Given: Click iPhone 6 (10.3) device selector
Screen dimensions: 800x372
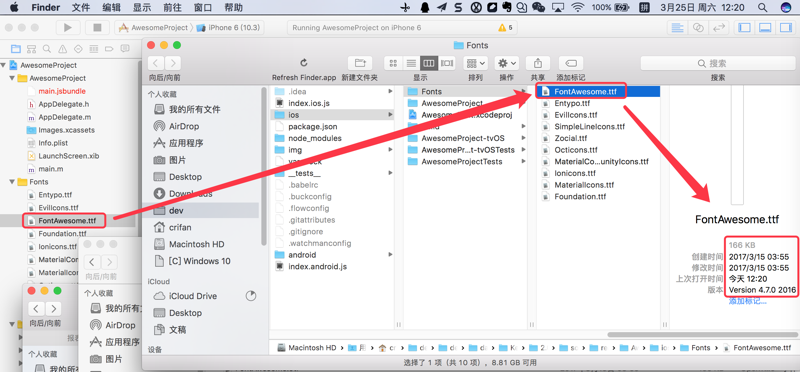Looking at the screenshot, I should [229, 28].
